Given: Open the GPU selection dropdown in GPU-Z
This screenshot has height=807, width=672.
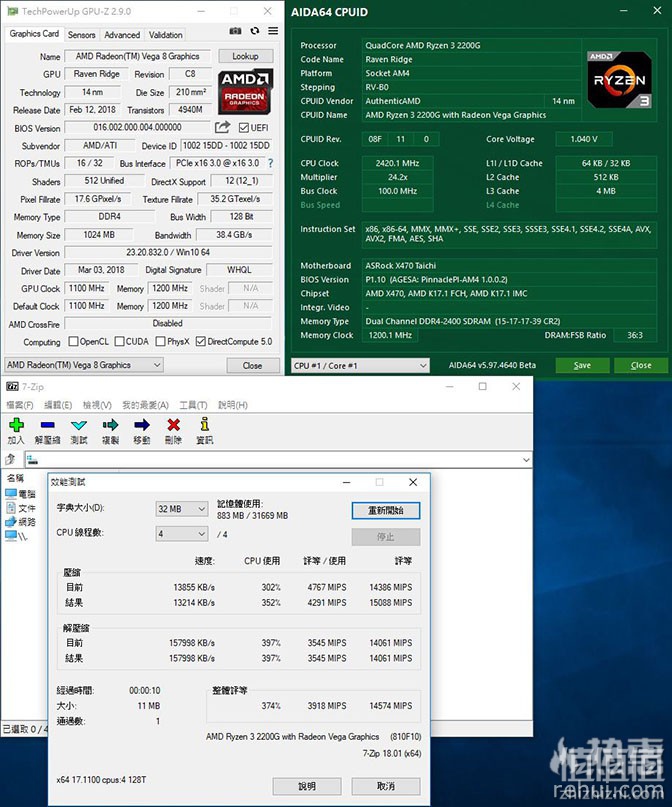Looking at the screenshot, I should click(x=84, y=365).
